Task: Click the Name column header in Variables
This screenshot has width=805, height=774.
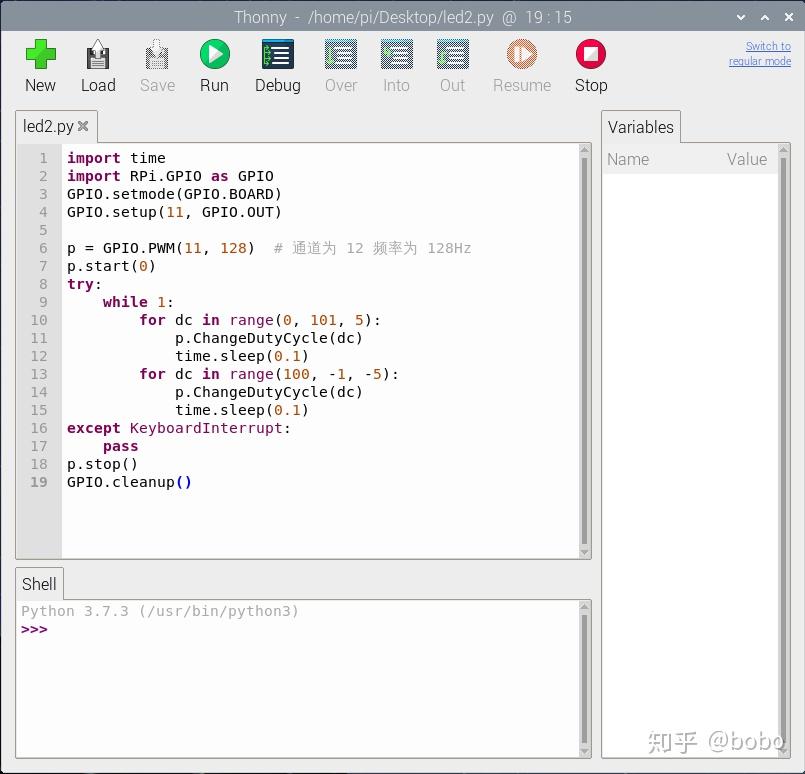Action: click(628, 159)
